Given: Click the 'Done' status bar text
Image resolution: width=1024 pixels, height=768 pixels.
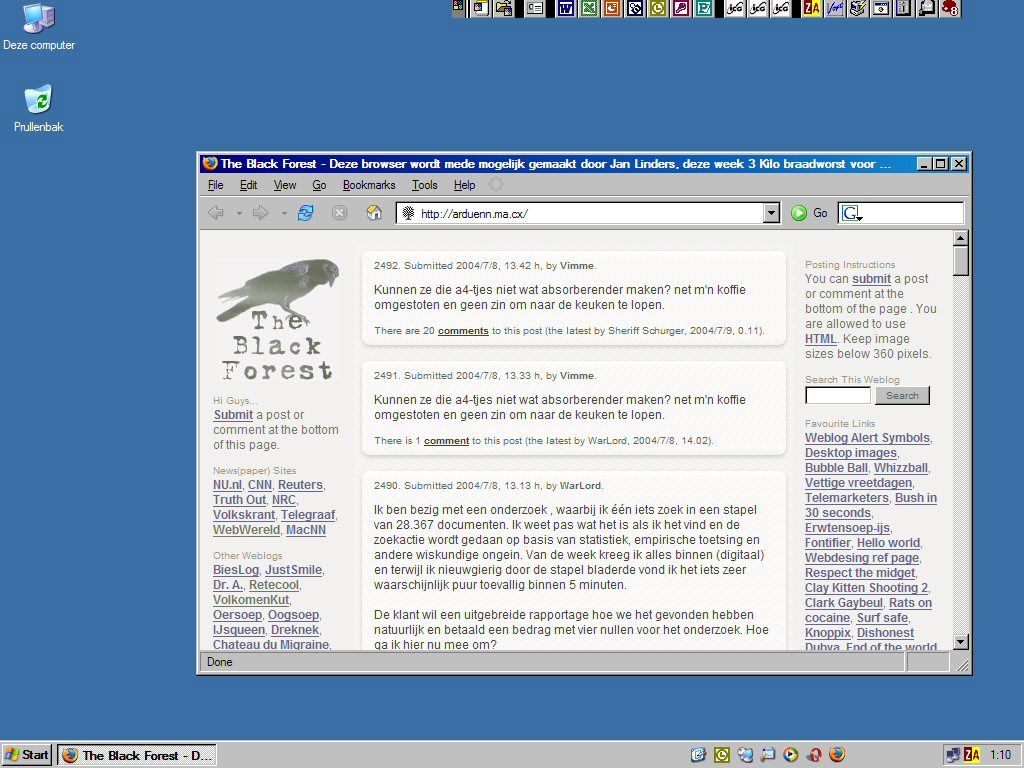Looking at the screenshot, I should (219, 662).
